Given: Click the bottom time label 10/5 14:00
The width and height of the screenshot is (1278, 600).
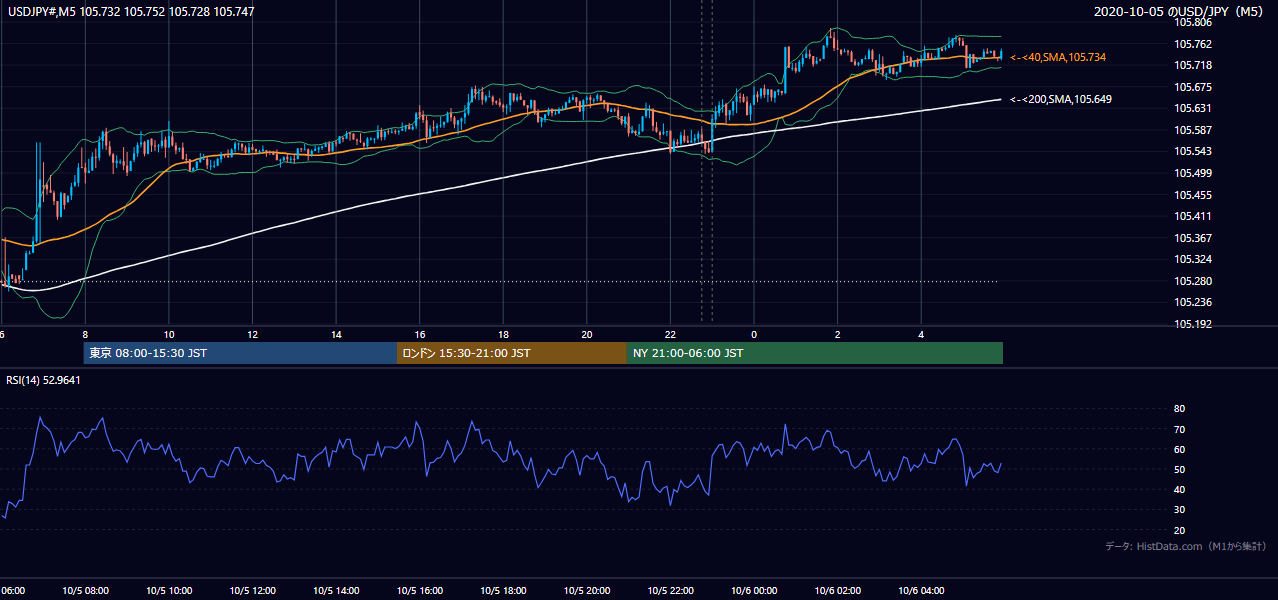Looking at the screenshot, I should coord(336,591).
